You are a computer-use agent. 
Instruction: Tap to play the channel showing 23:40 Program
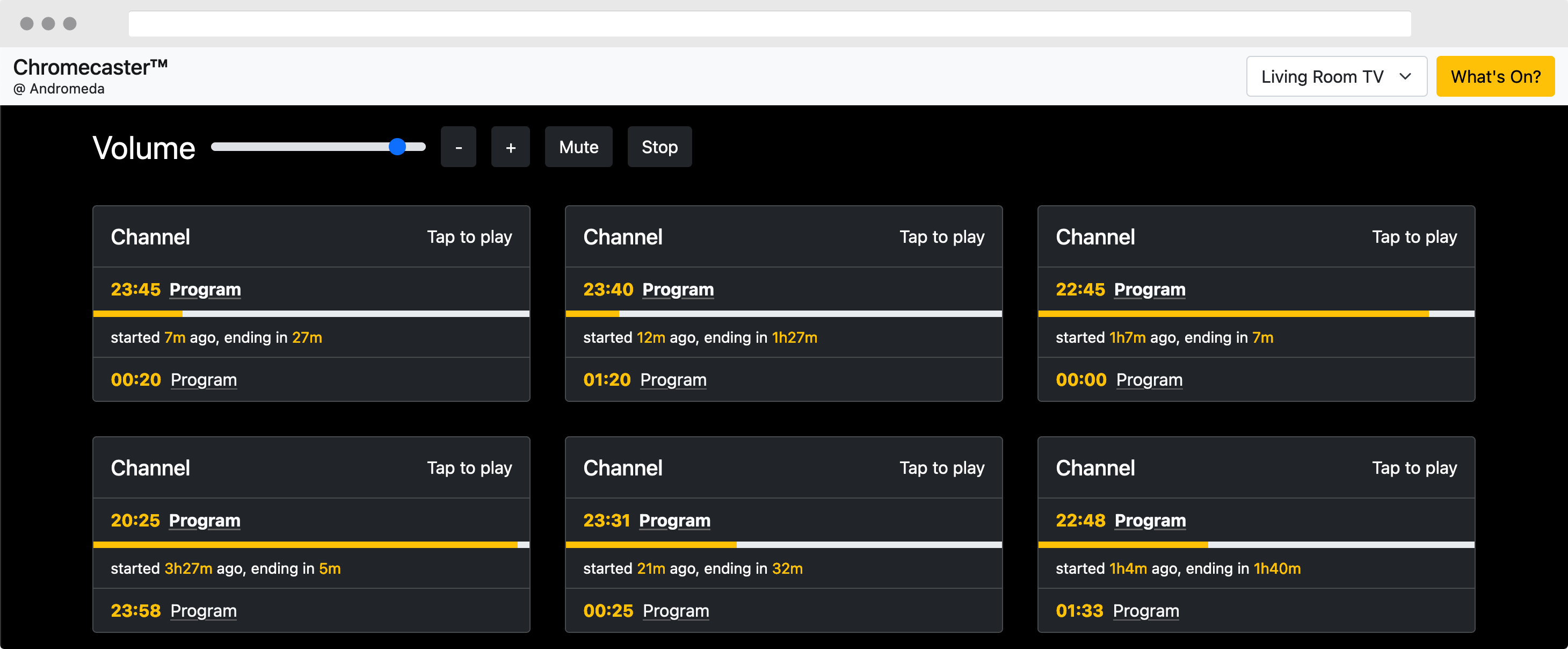coord(942,237)
